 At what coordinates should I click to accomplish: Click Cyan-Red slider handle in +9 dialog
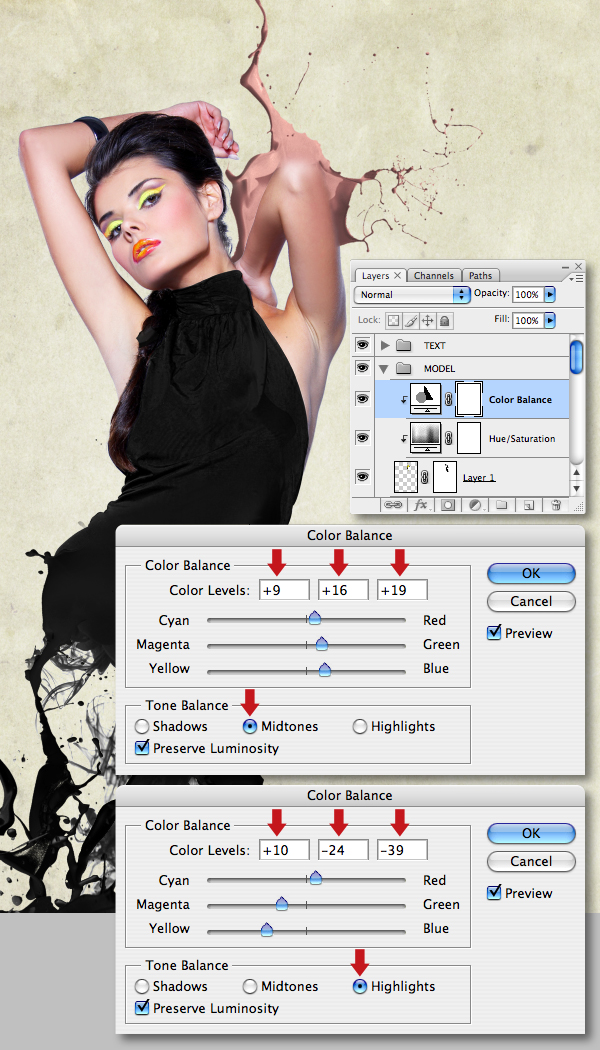click(313, 617)
